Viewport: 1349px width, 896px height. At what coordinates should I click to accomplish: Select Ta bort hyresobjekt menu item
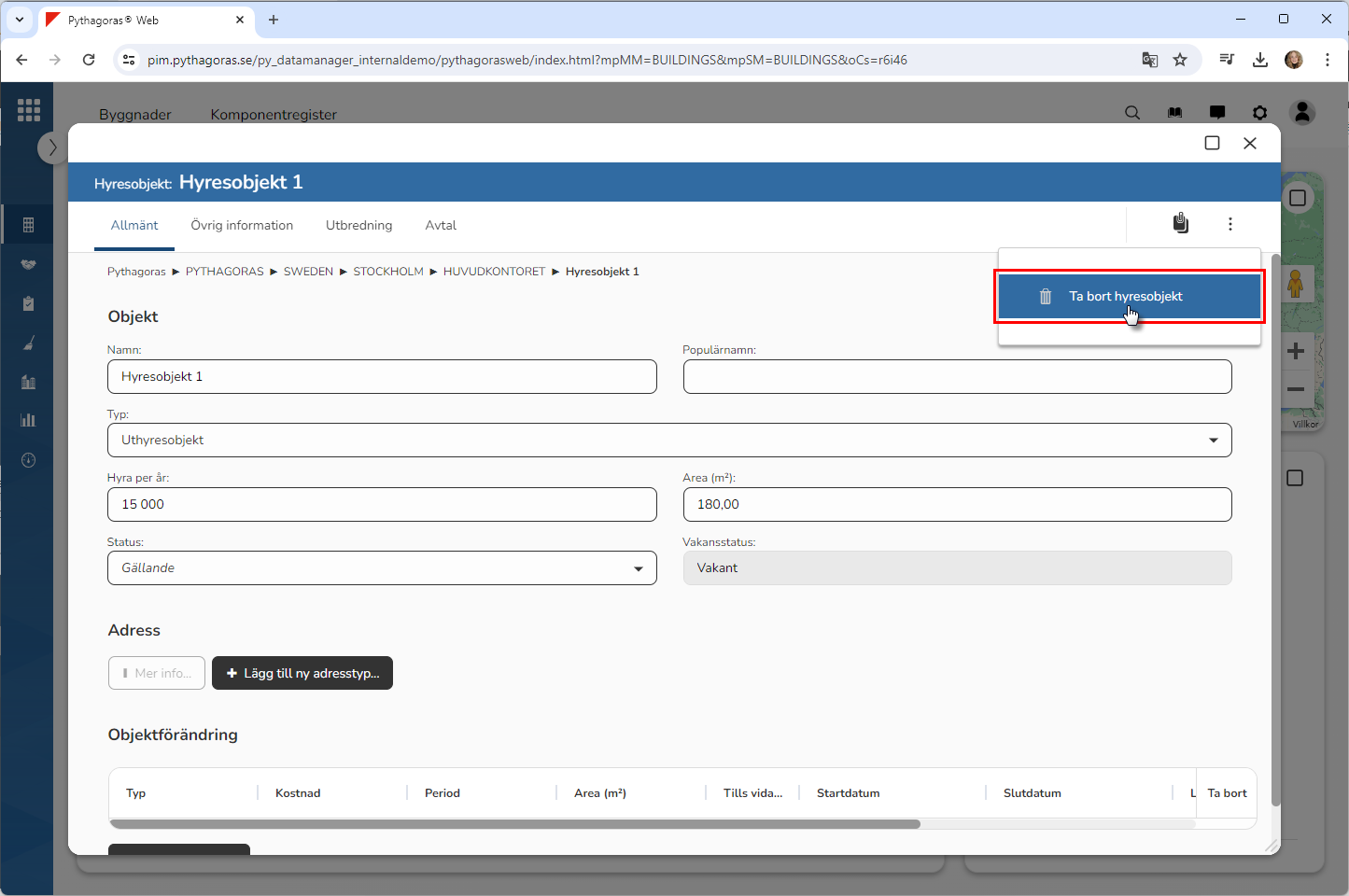1129,297
